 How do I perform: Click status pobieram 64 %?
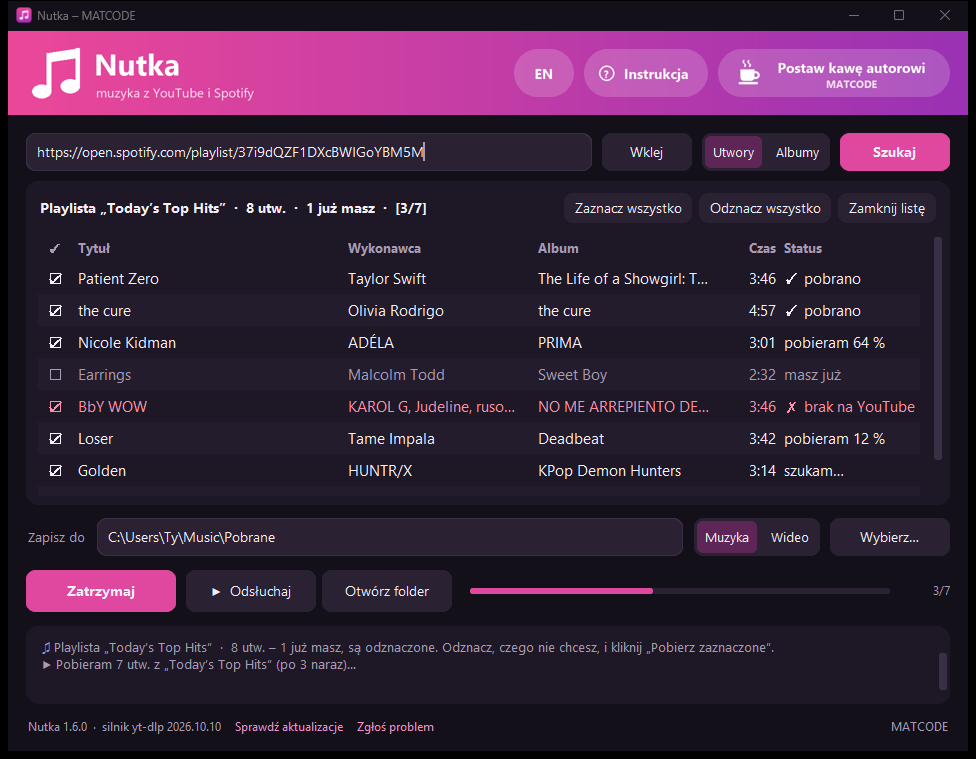(834, 343)
